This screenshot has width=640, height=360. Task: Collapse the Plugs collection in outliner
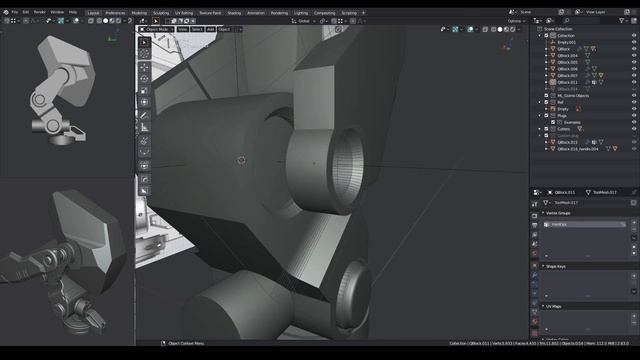(540, 116)
